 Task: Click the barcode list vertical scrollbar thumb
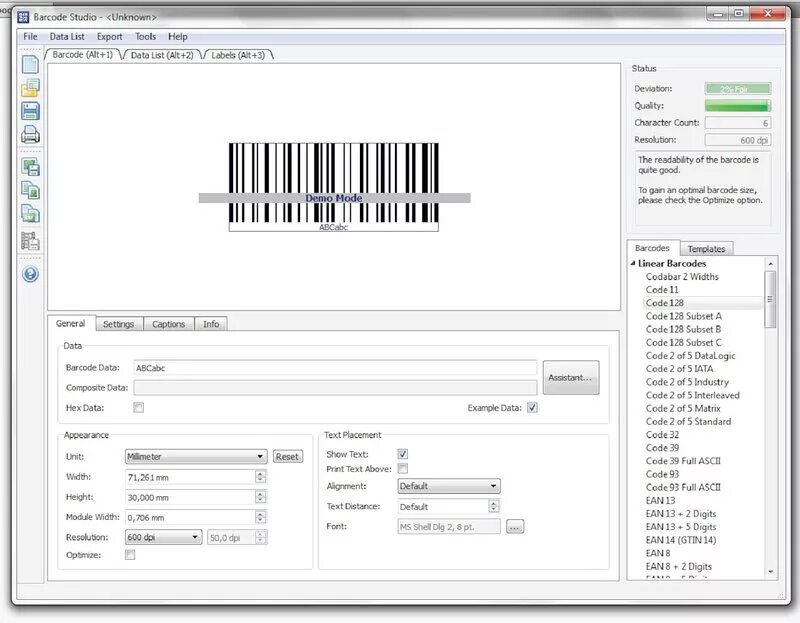coord(770,299)
